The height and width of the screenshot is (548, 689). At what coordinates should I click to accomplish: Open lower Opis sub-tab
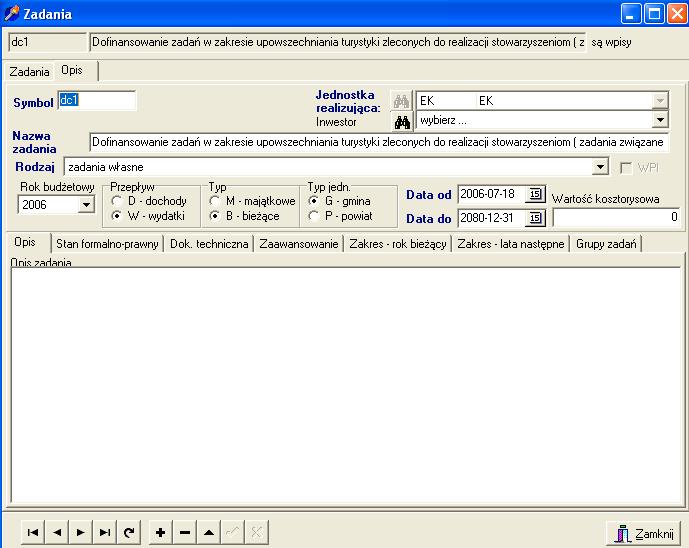(x=28, y=242)
